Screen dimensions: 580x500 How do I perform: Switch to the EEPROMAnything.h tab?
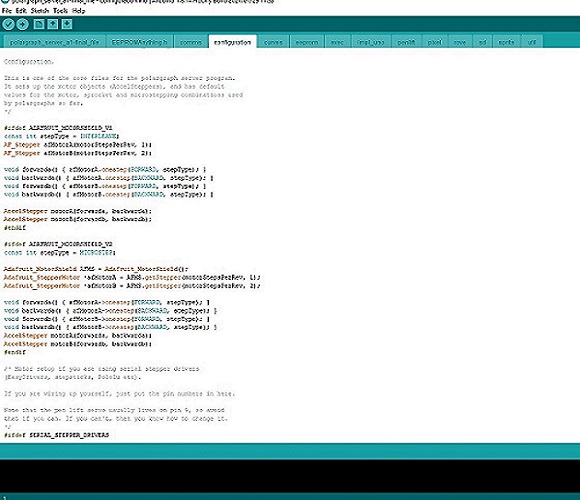139,42
